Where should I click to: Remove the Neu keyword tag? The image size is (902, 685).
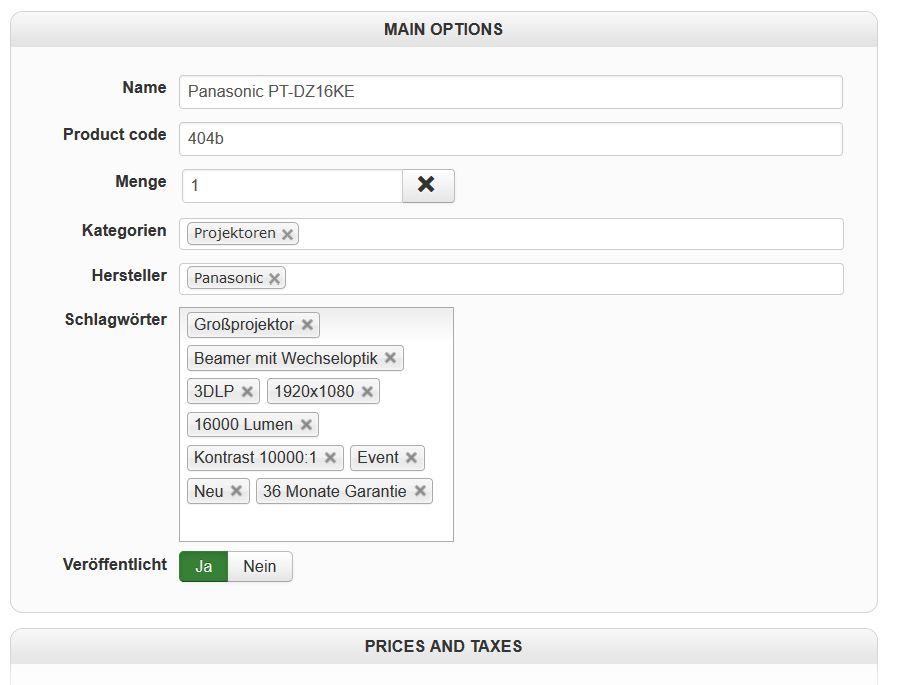(236, 491)
